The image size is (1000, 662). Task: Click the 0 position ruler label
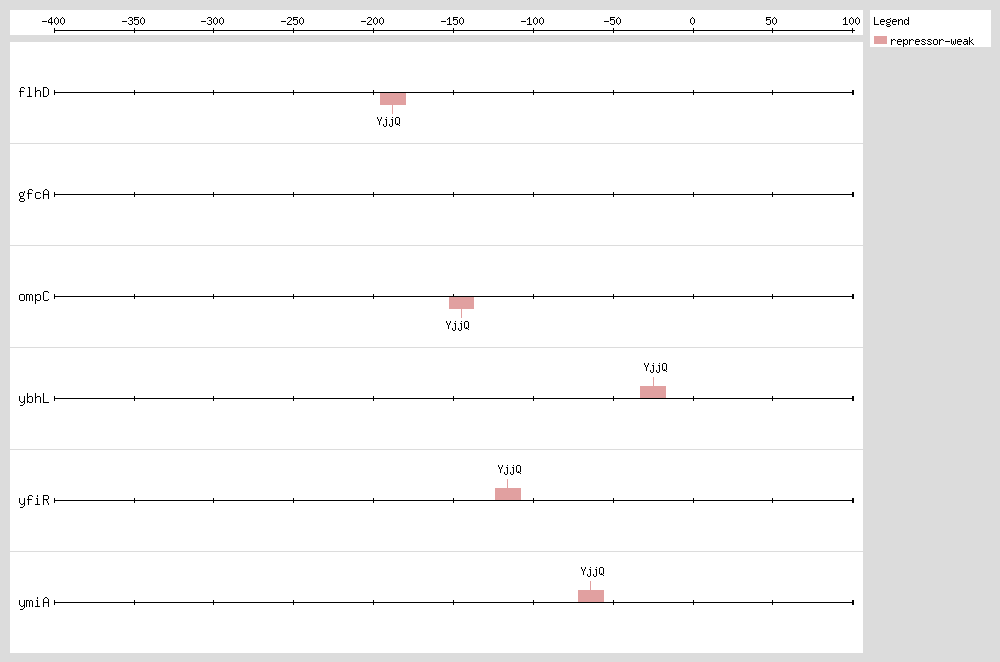click(693, 21)
